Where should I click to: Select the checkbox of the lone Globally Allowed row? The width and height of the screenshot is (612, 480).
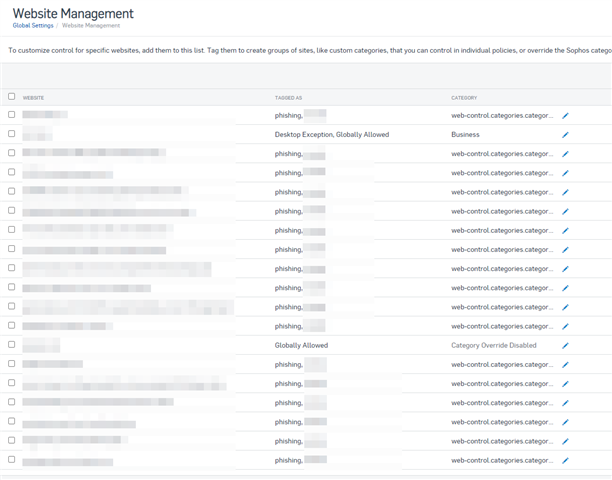point(12,344)
